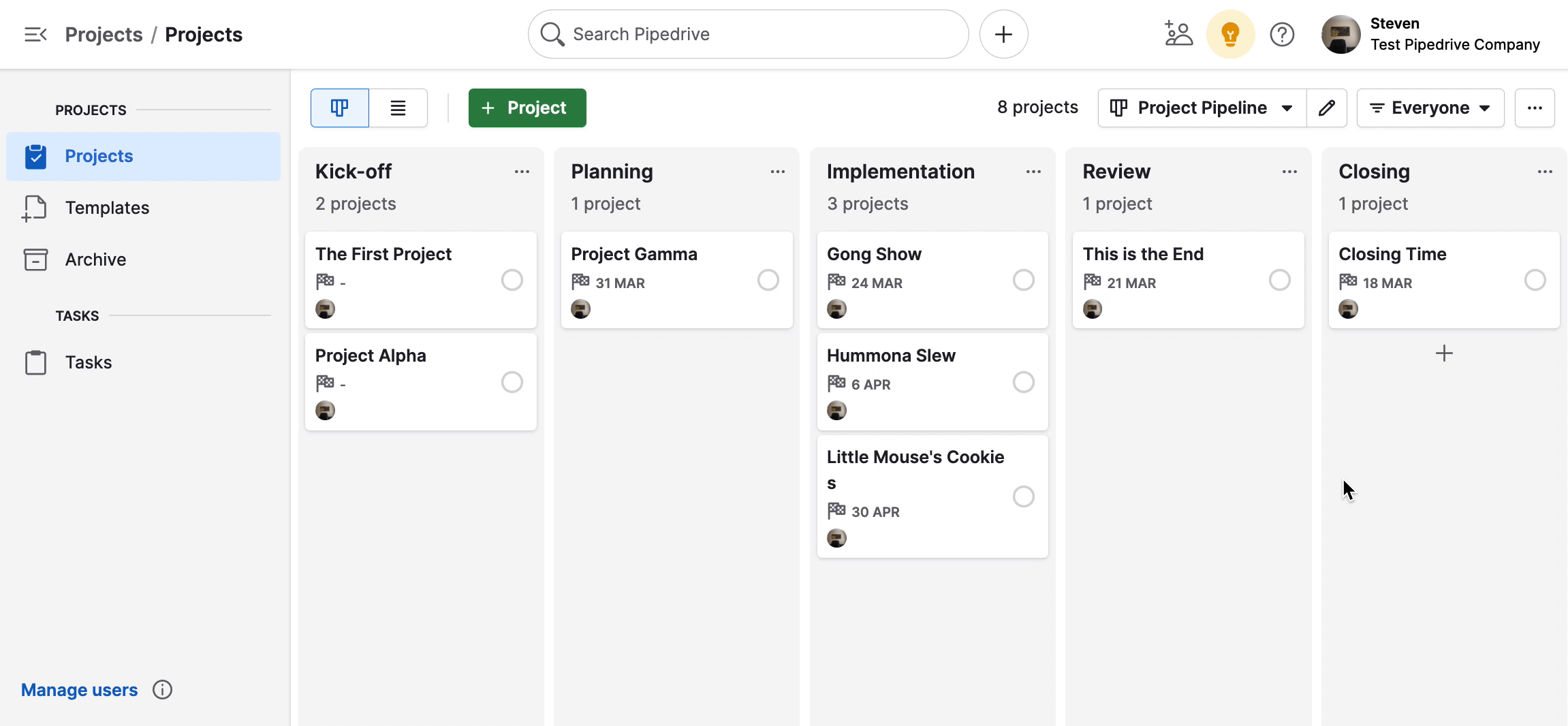Open the Project Pipeline dropdown
Image resolution: width=1568 pixels, height=726 pixels.
click(x=1201, y=107)
